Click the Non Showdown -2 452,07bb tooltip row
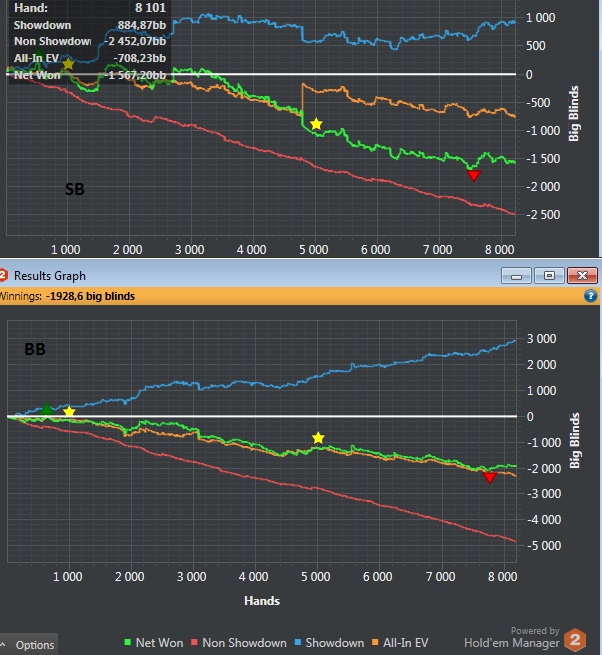 click(90, 41)
